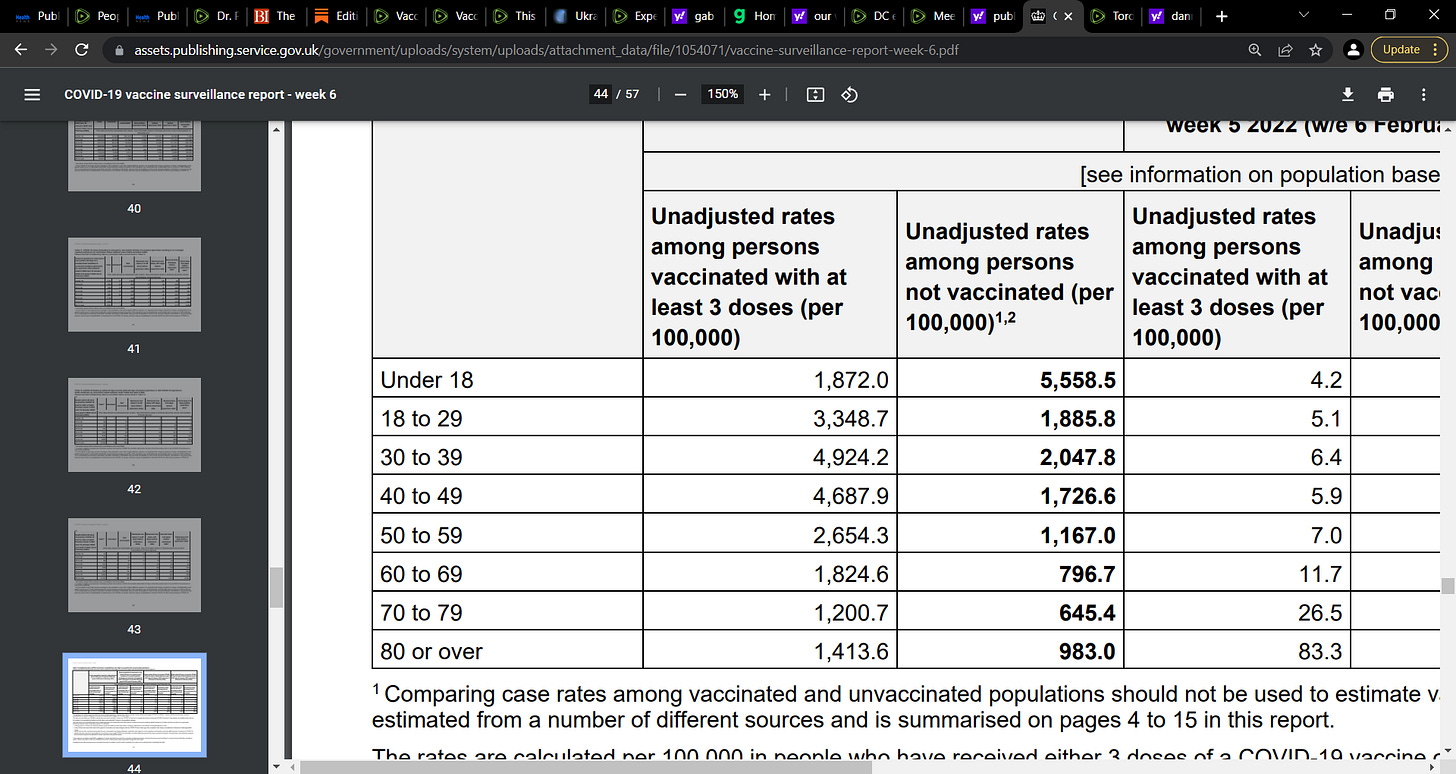1456x774 pixels.
Task: Switch to the first 'Publ' tab
Action: [37, 16]
